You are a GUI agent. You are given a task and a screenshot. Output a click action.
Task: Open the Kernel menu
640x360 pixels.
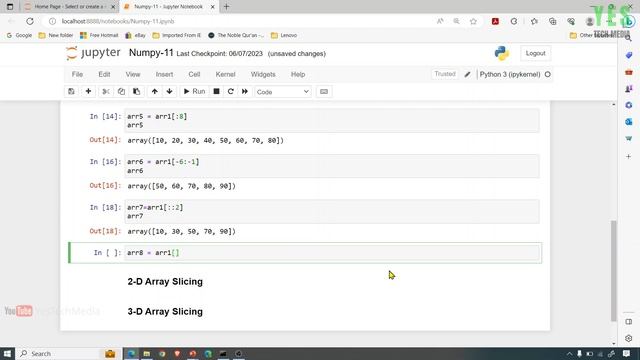tap(225, 74)
